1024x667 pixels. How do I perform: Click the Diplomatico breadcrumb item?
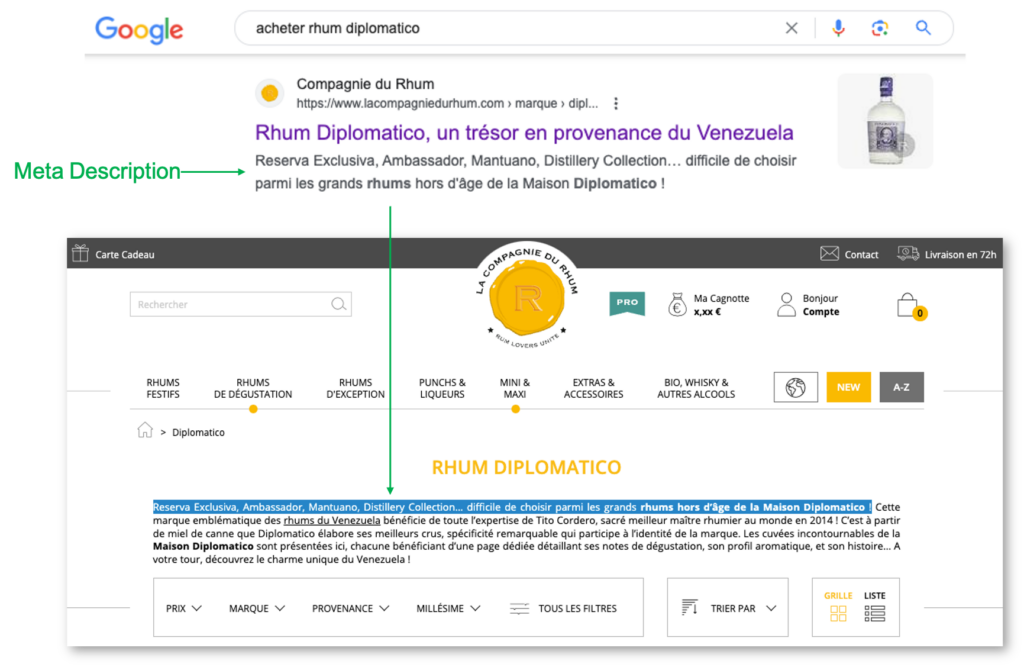pyautogui.click(x=199, y=432)
